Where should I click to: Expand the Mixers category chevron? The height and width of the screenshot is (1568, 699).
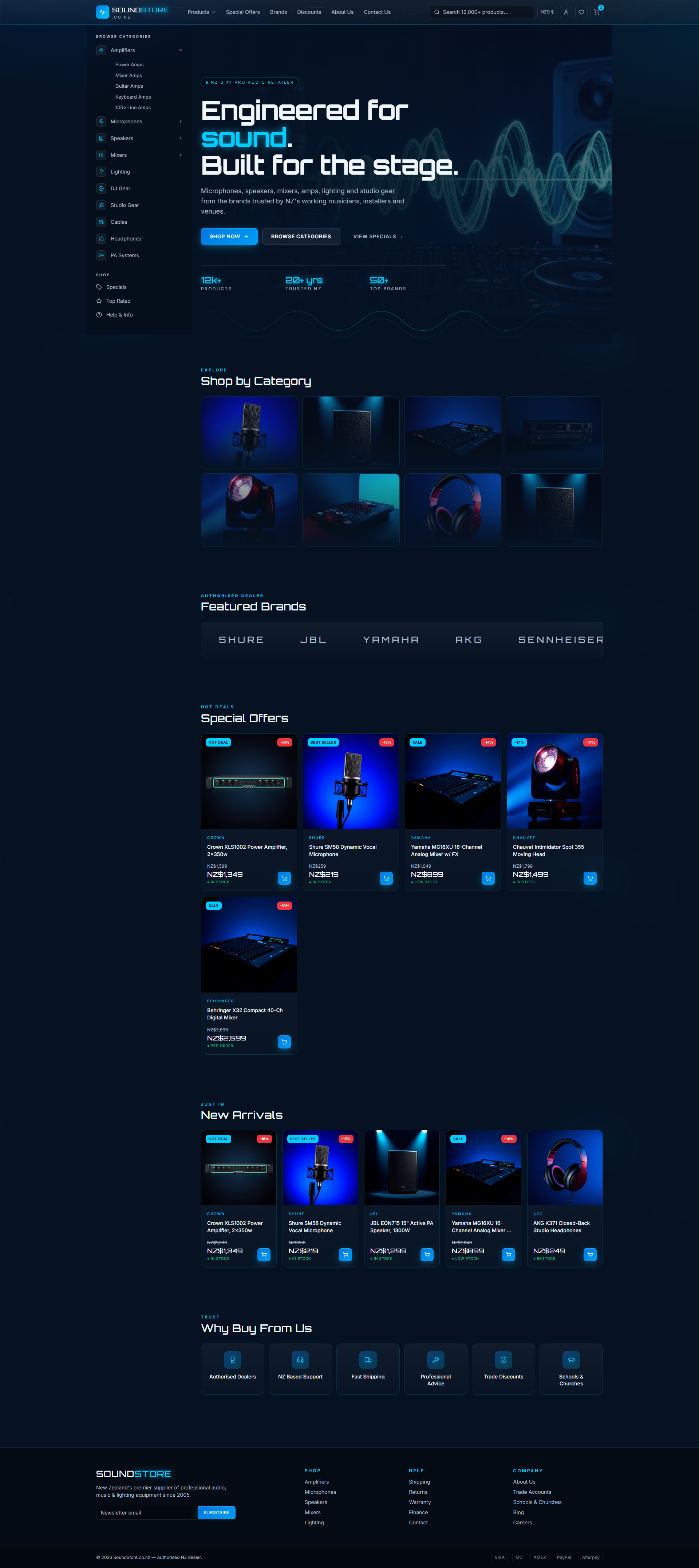click(x=181, y=155)
